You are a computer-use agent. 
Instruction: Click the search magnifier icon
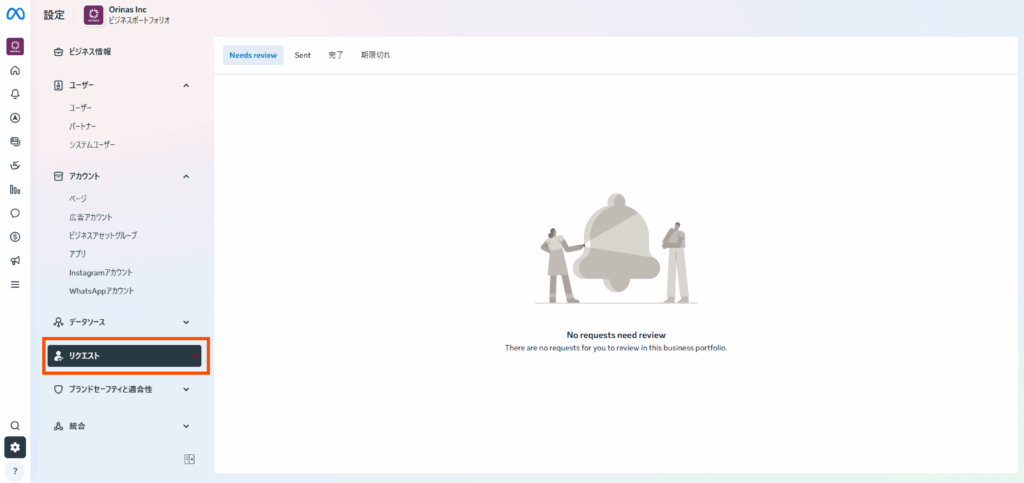(15, 425)
